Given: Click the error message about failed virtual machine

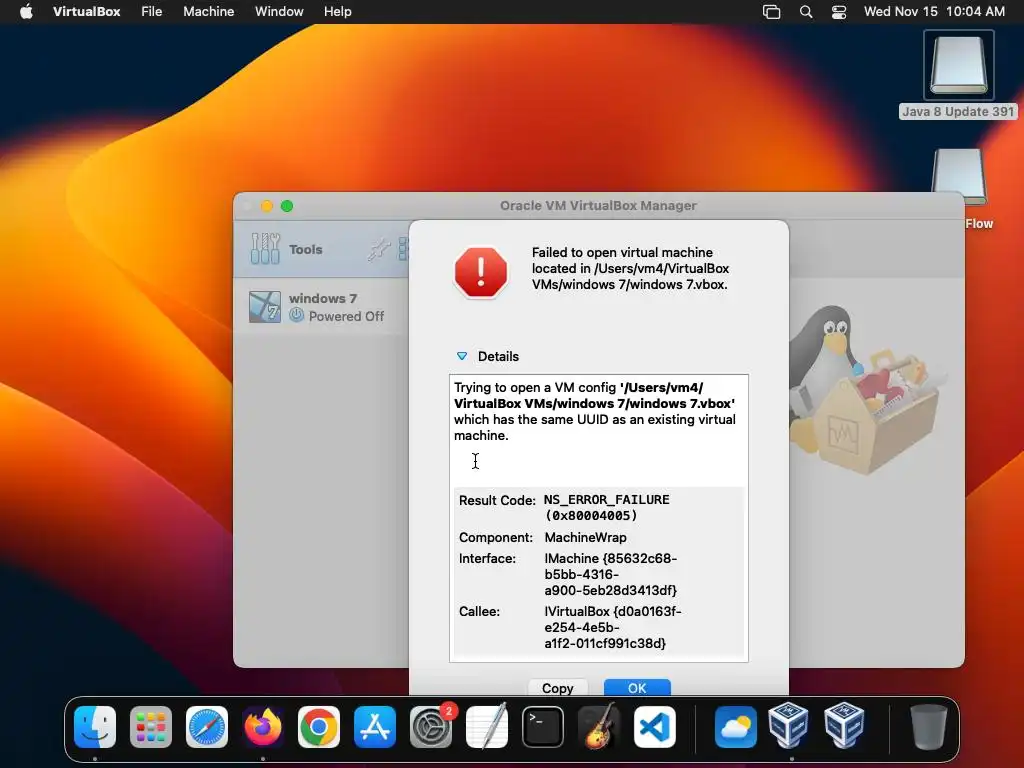Looking at the screenshot, I should 630,268.
